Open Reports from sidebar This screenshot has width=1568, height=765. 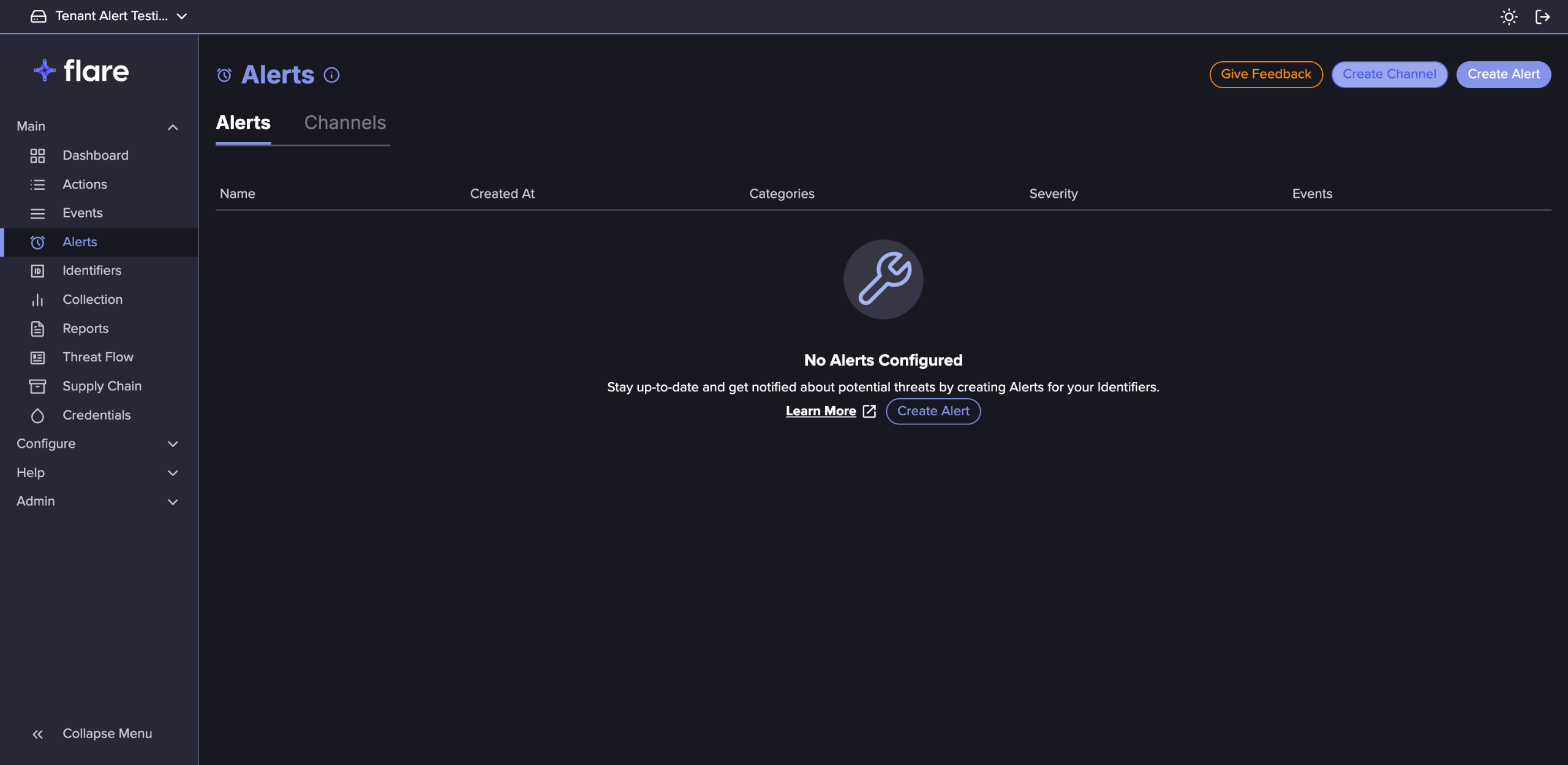click(x=85, y=328)
